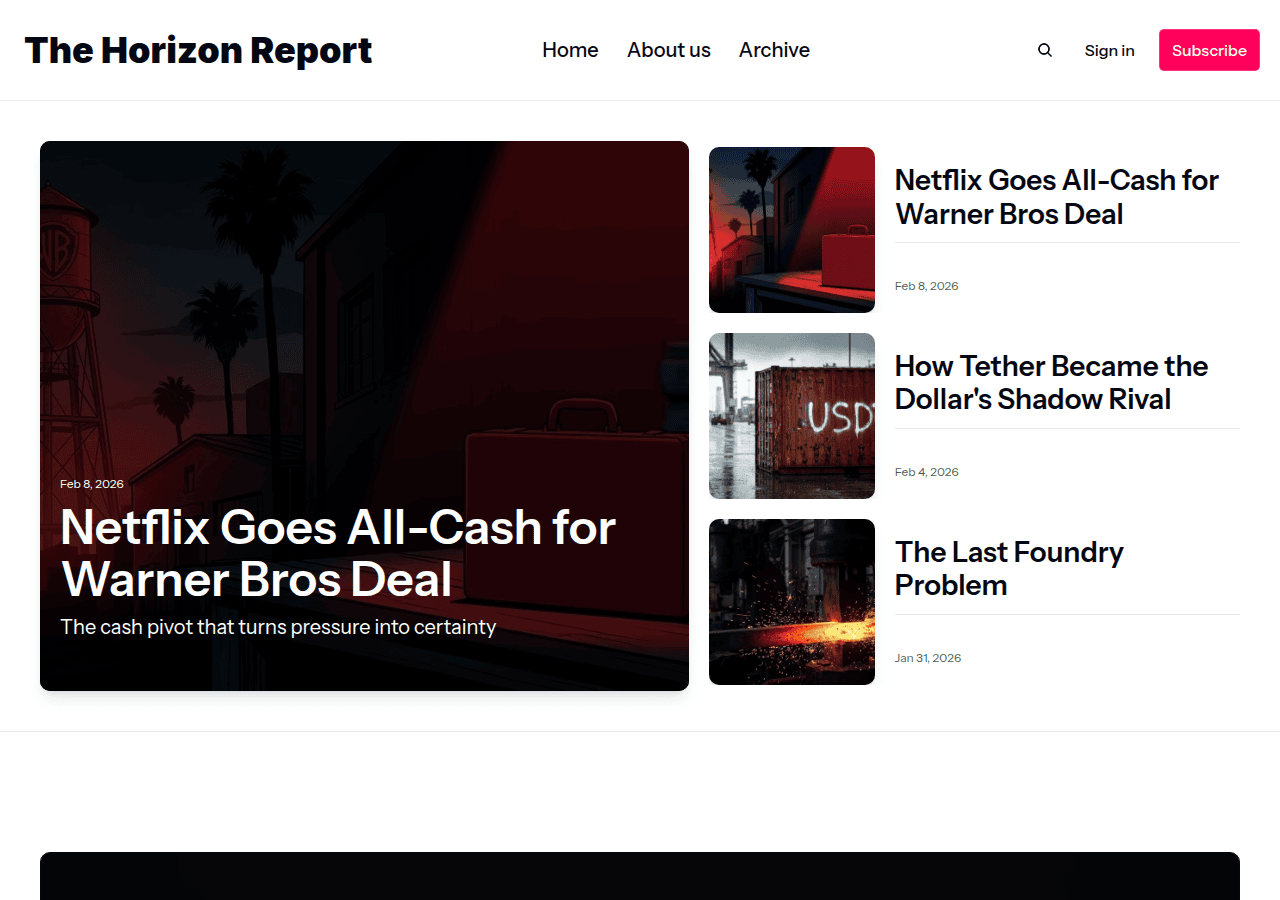
Task: Open the Archive menu item
Action: click(774, 50)
